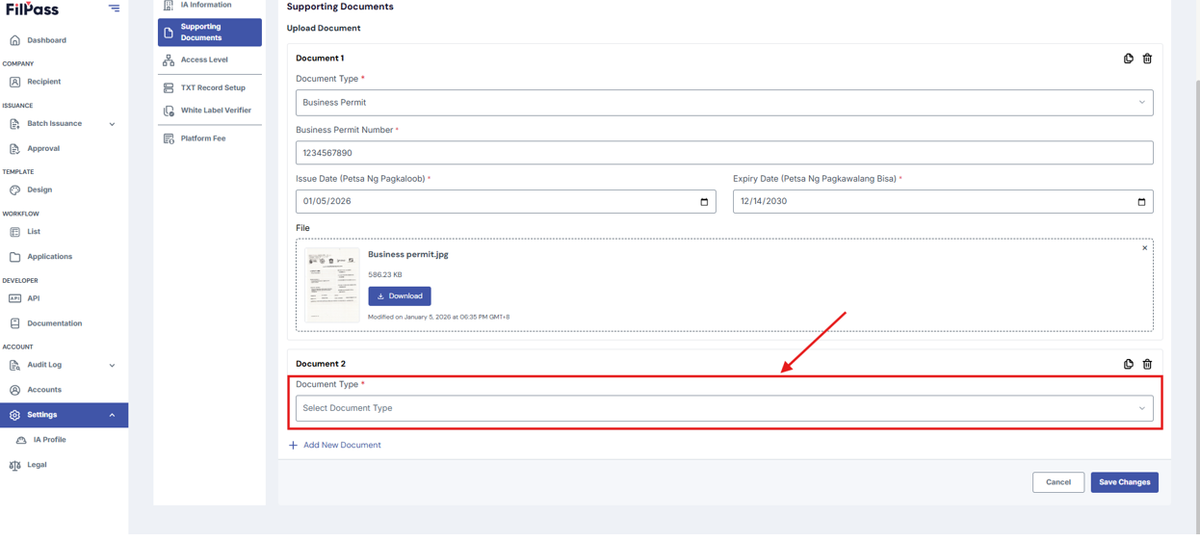Open the Select Document Type dropdown for Document 2
Viewport: 1200px width, 536px height.
tap(724, 408)
